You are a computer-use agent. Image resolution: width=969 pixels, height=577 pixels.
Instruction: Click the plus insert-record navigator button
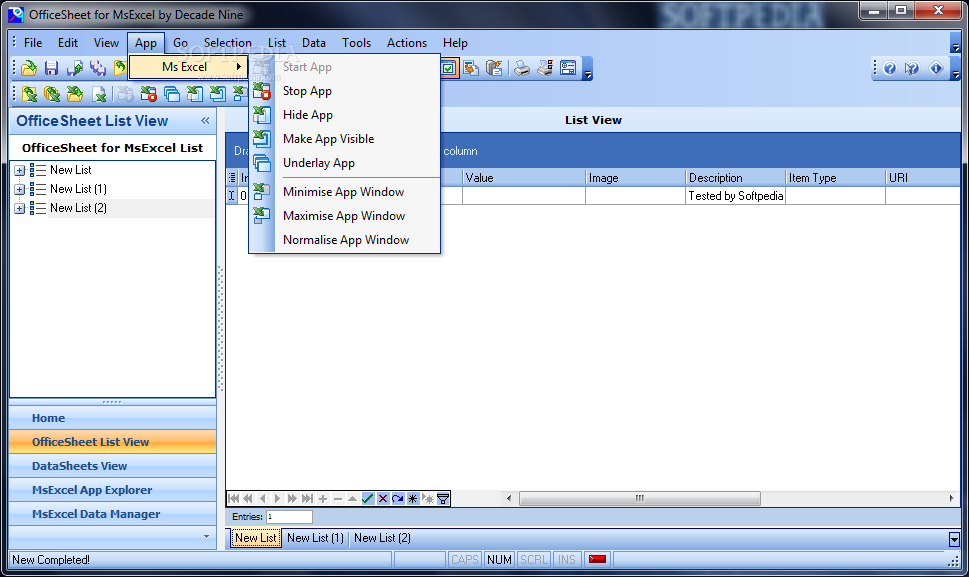323,499
